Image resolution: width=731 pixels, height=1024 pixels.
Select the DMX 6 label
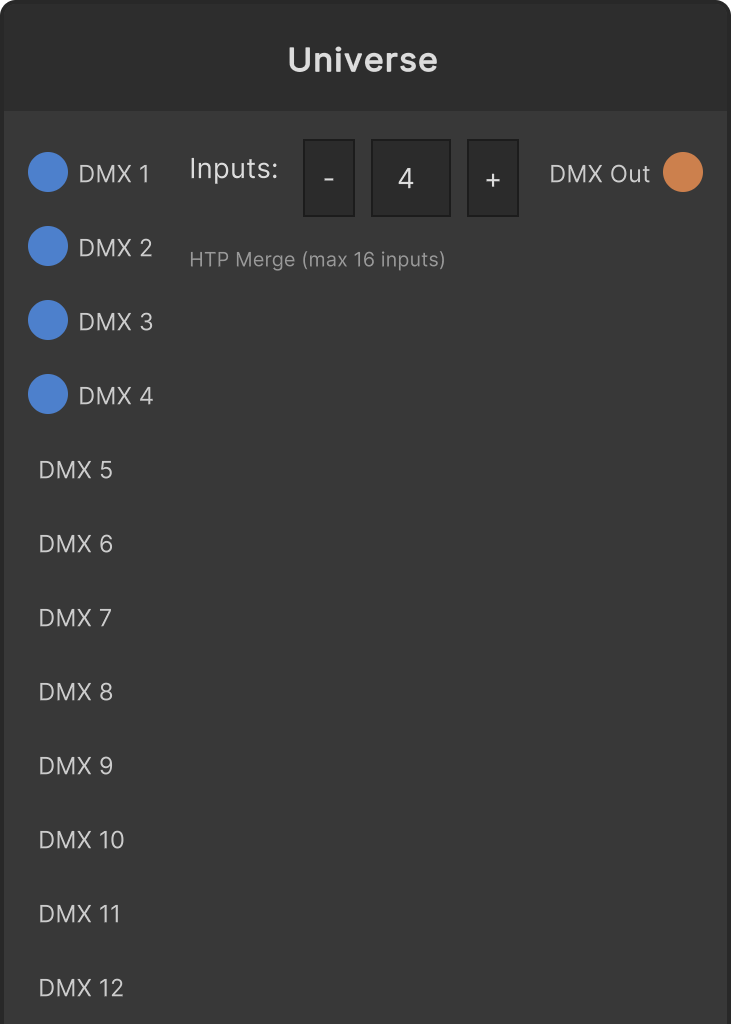pyautogui.click(x=75, y=543)
